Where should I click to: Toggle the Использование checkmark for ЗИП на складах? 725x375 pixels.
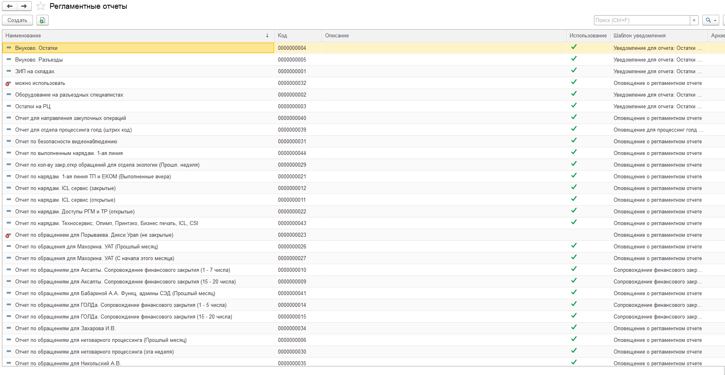point(574,70)
